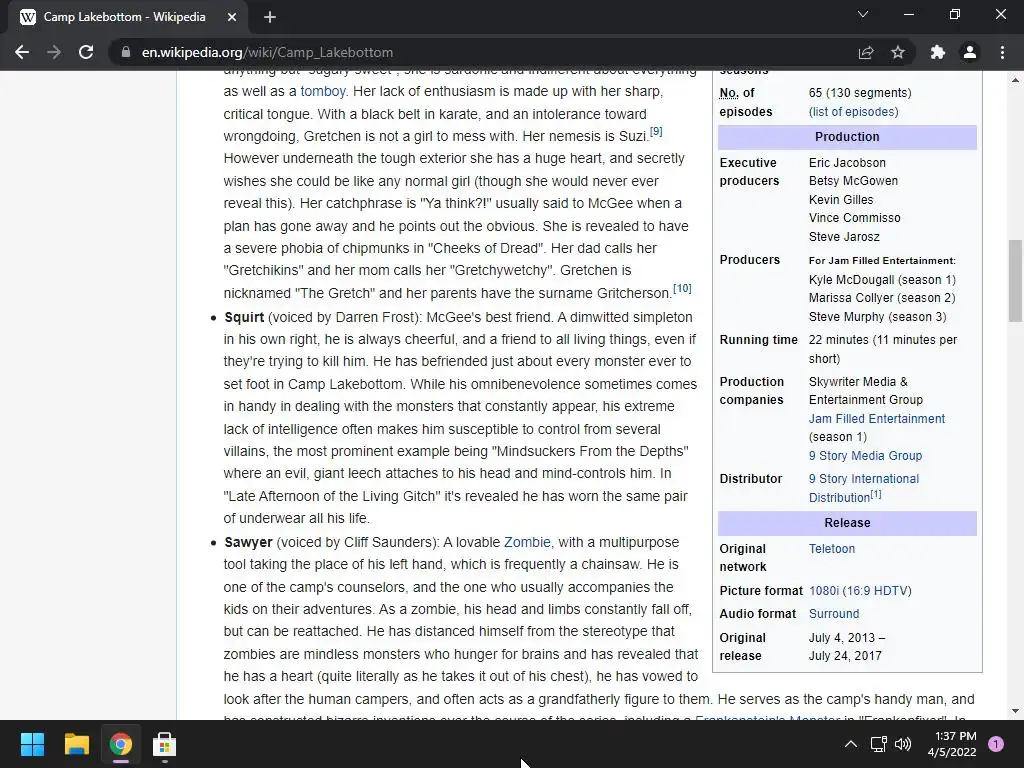
Task: Open the 16:9 HDTV link
Action: point(876,590)
